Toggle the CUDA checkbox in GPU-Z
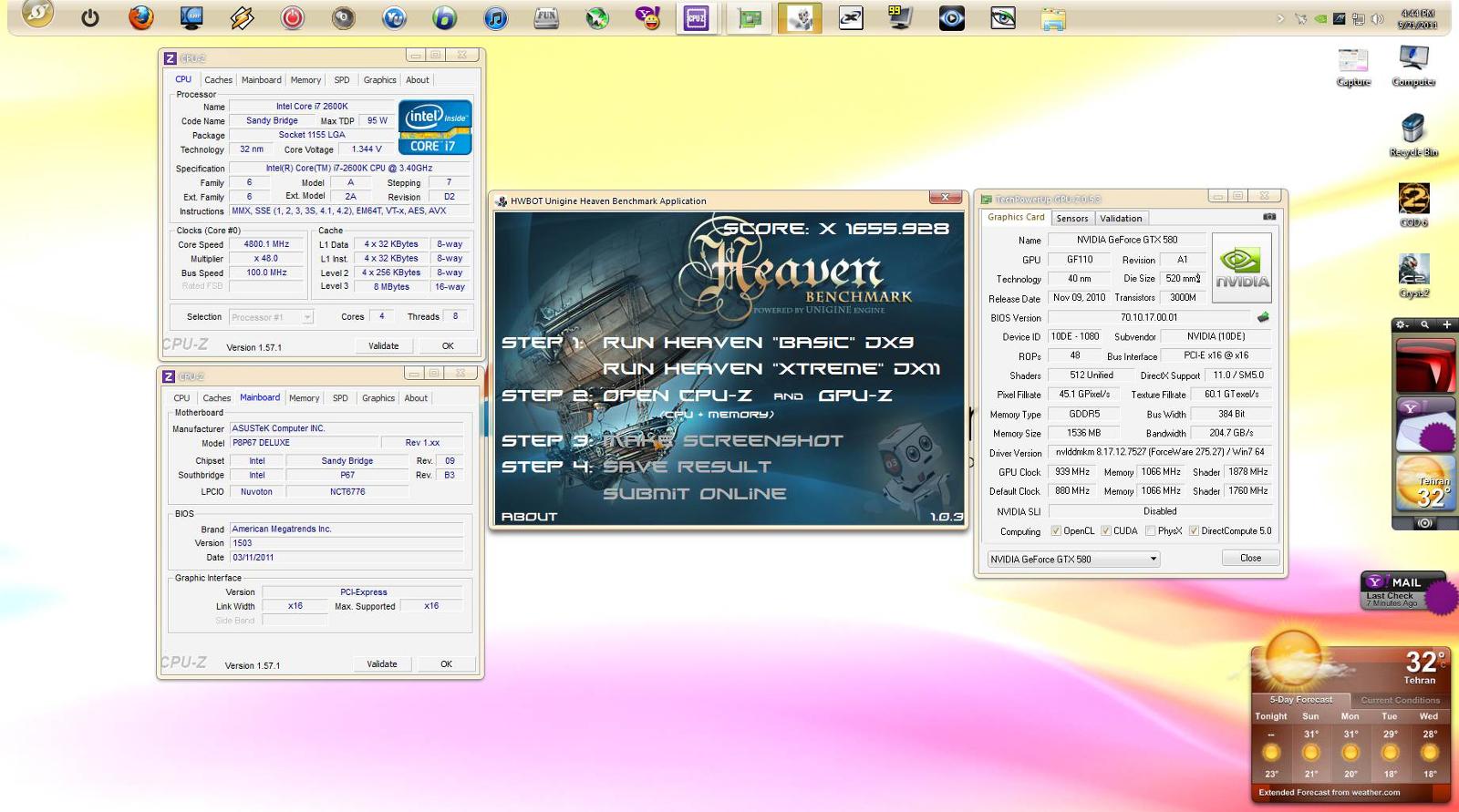1459x812 pixels. (1106, 530)
